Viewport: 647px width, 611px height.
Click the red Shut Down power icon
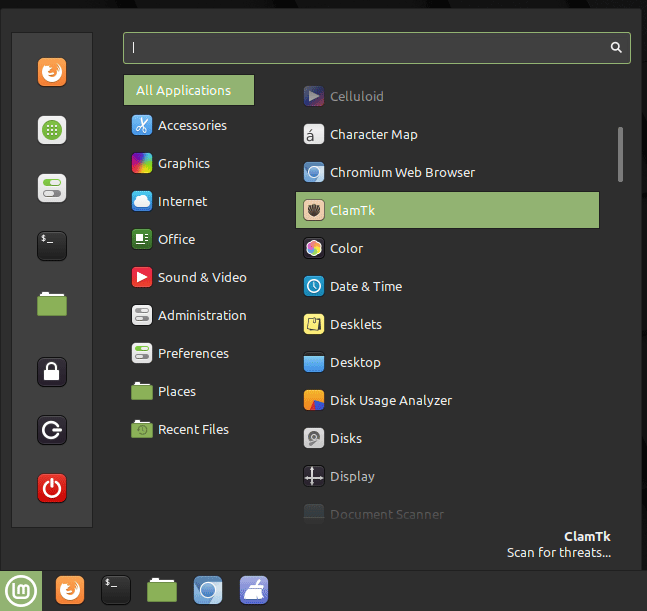[x=52, y=488]
